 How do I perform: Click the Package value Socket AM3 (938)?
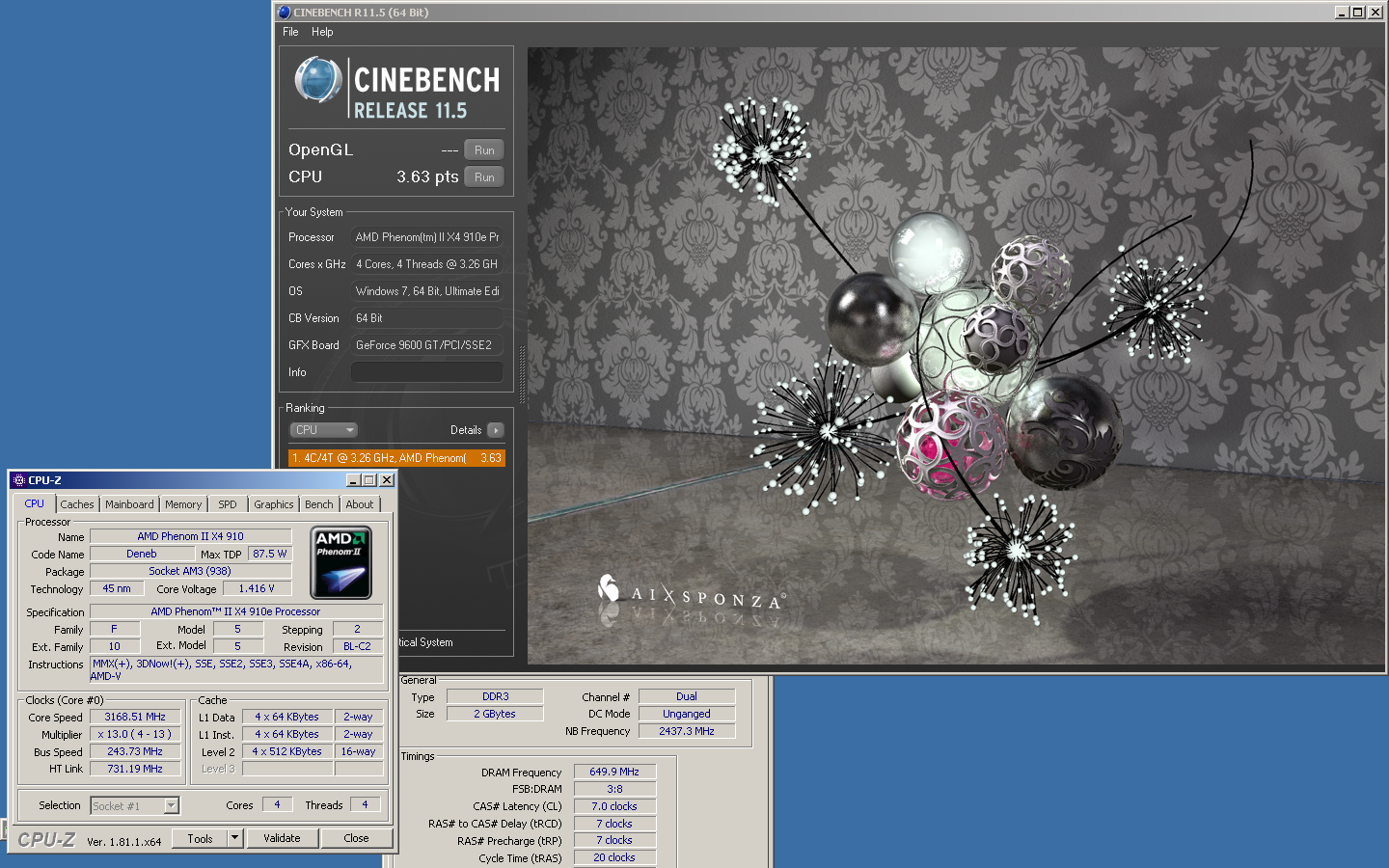pyautogui.click(x=190, y=571)
